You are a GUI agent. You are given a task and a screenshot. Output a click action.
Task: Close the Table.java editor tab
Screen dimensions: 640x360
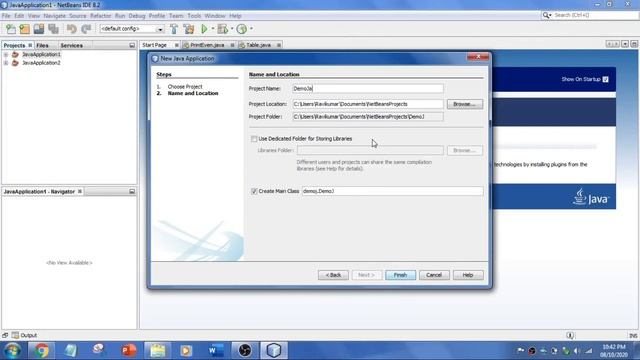pyautogui.click(x=279, y=45)
